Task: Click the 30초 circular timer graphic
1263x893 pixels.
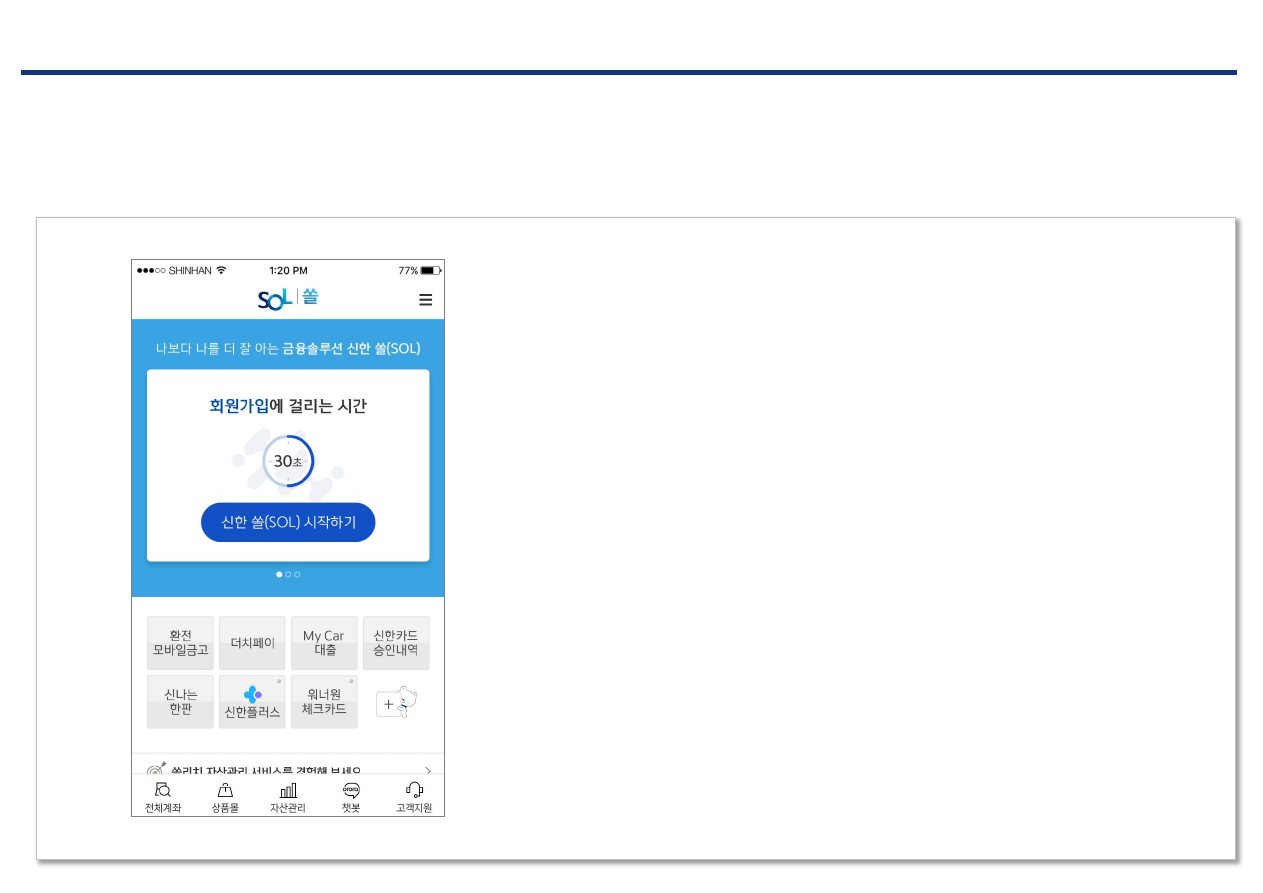Action: pos(288,461)
